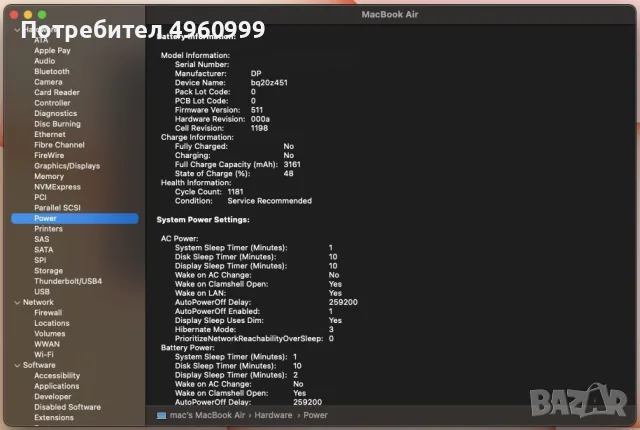
Task: Open Graphics/Displays info
Action: point(67,166)
